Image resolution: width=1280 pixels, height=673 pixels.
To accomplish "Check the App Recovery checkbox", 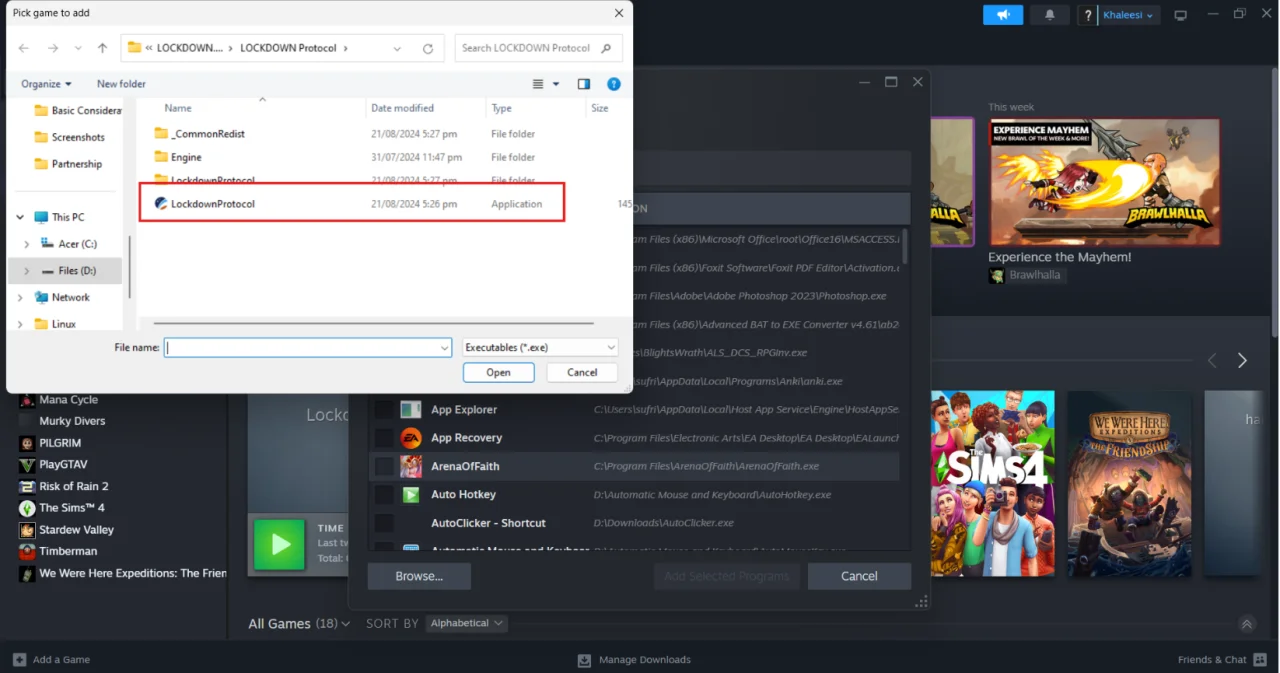I will coord(384,438).
